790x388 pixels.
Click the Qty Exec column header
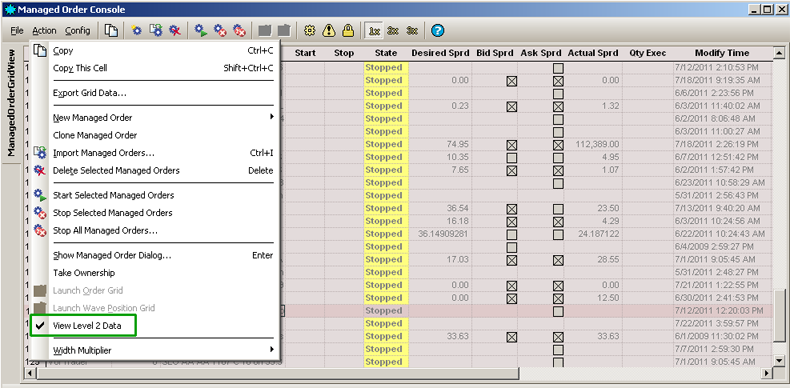tap(647, 53)
